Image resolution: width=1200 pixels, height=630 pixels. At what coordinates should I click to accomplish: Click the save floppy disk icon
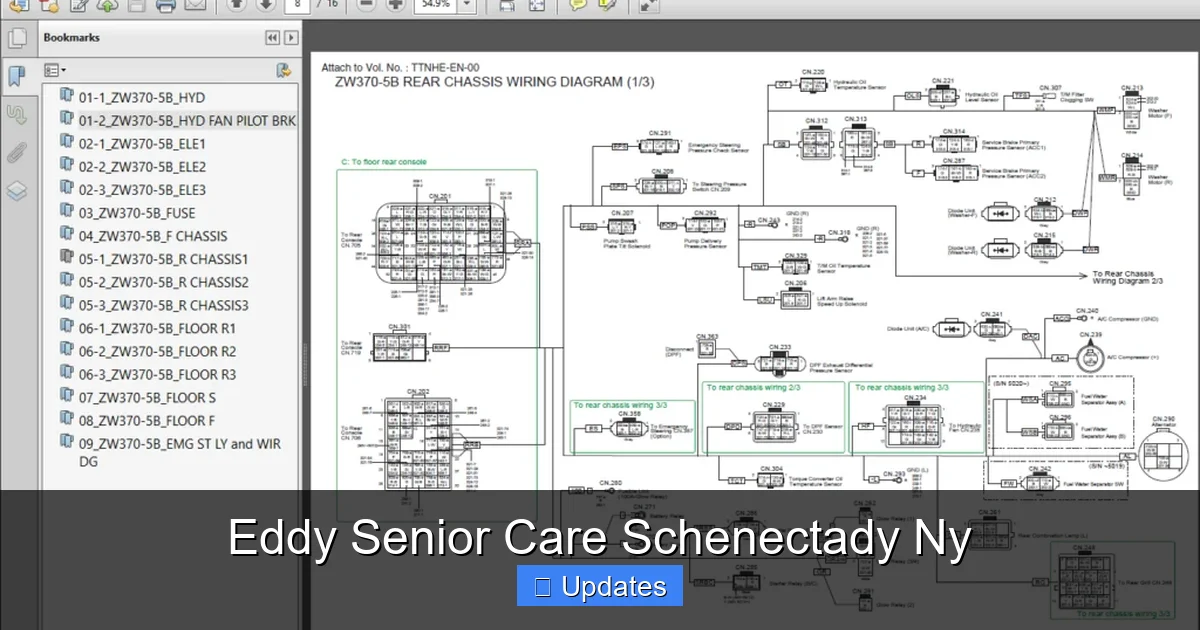coord(137,6)
